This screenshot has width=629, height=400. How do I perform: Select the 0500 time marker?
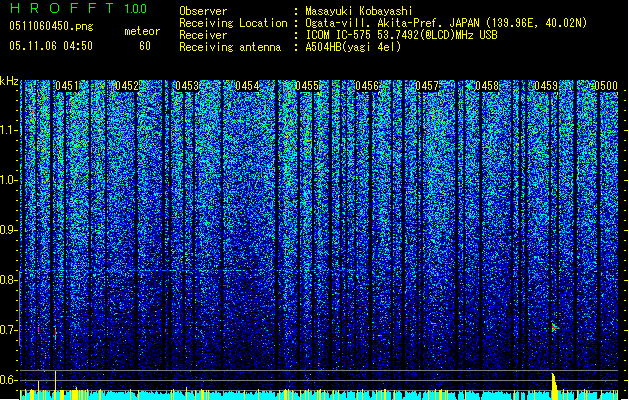click(606, 86)
